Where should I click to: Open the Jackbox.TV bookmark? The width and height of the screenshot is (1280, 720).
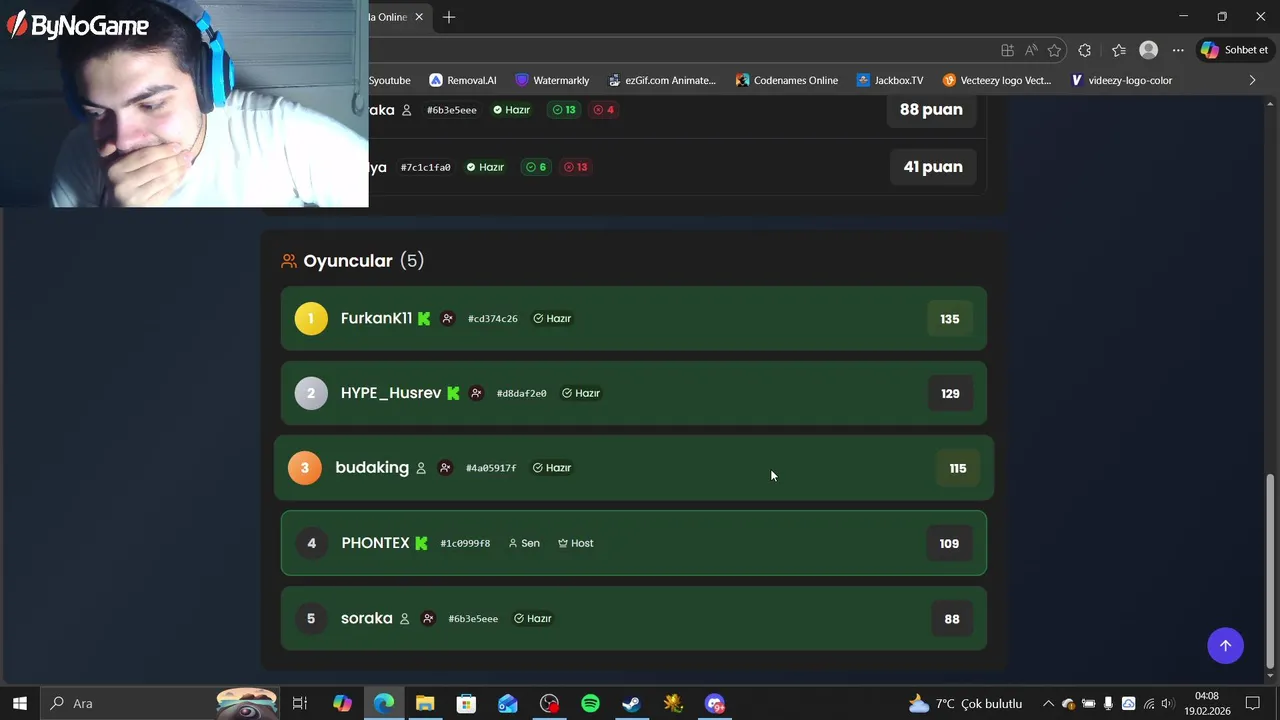point(890,80)
